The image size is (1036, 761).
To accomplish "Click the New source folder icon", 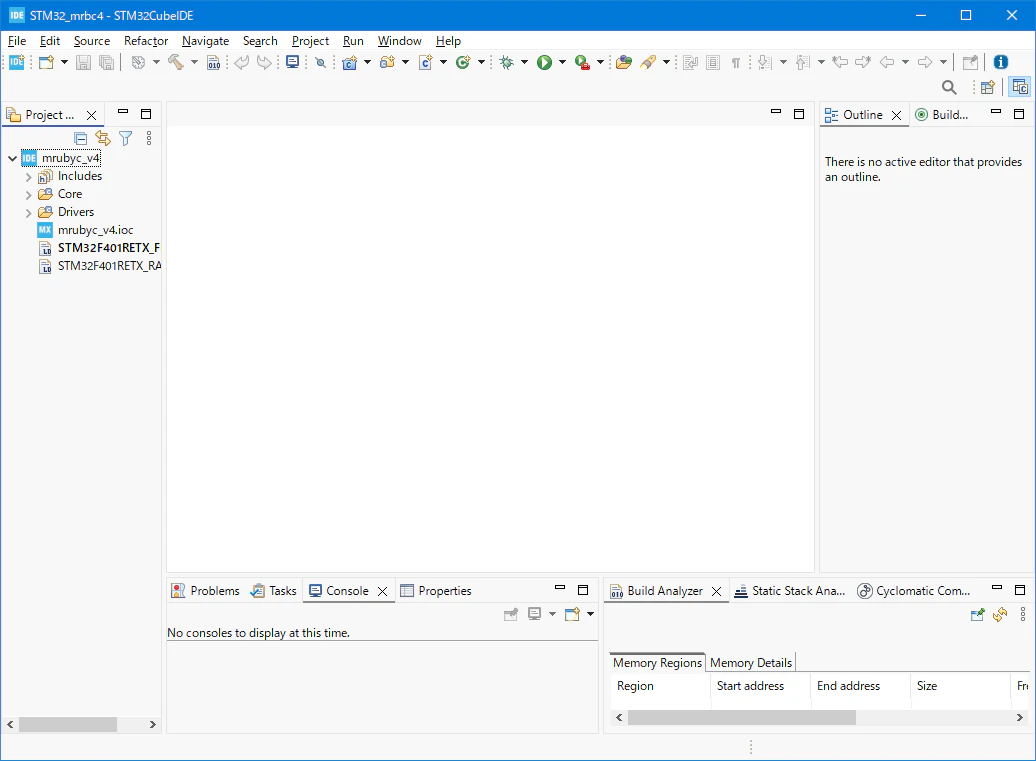I will pos(387,62).
